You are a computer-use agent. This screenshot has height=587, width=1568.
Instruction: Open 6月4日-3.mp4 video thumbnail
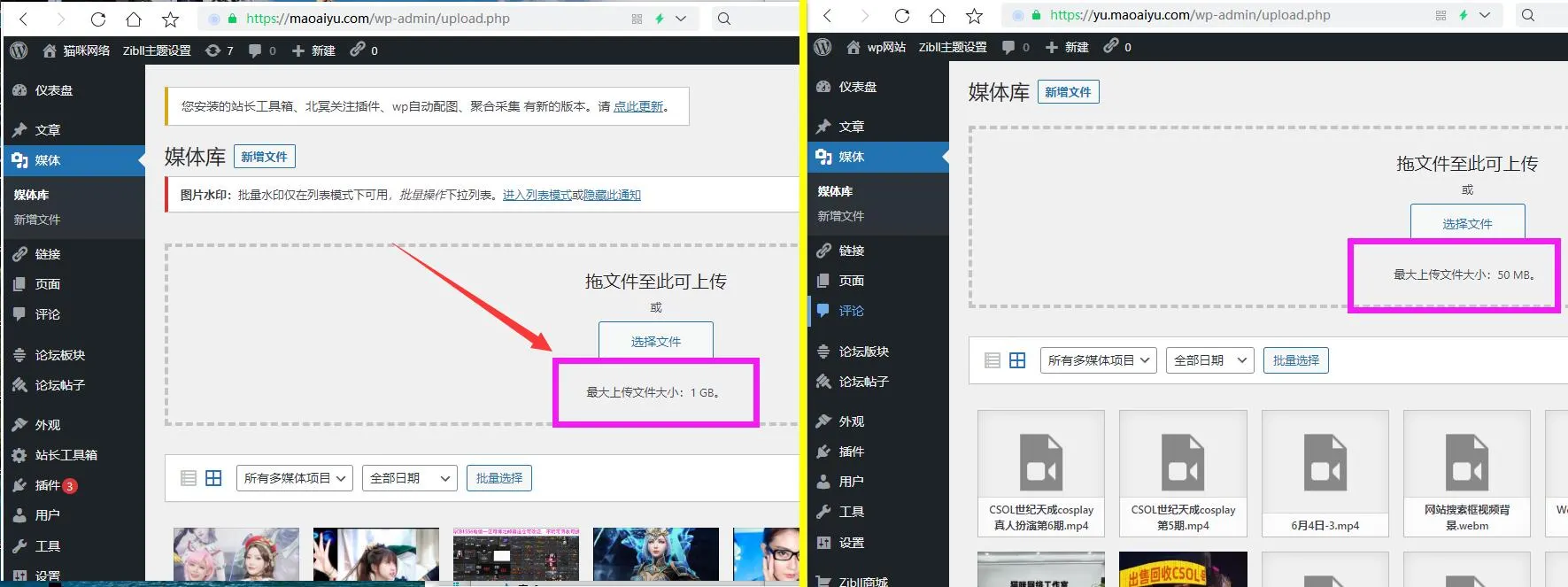(1325, 474)
